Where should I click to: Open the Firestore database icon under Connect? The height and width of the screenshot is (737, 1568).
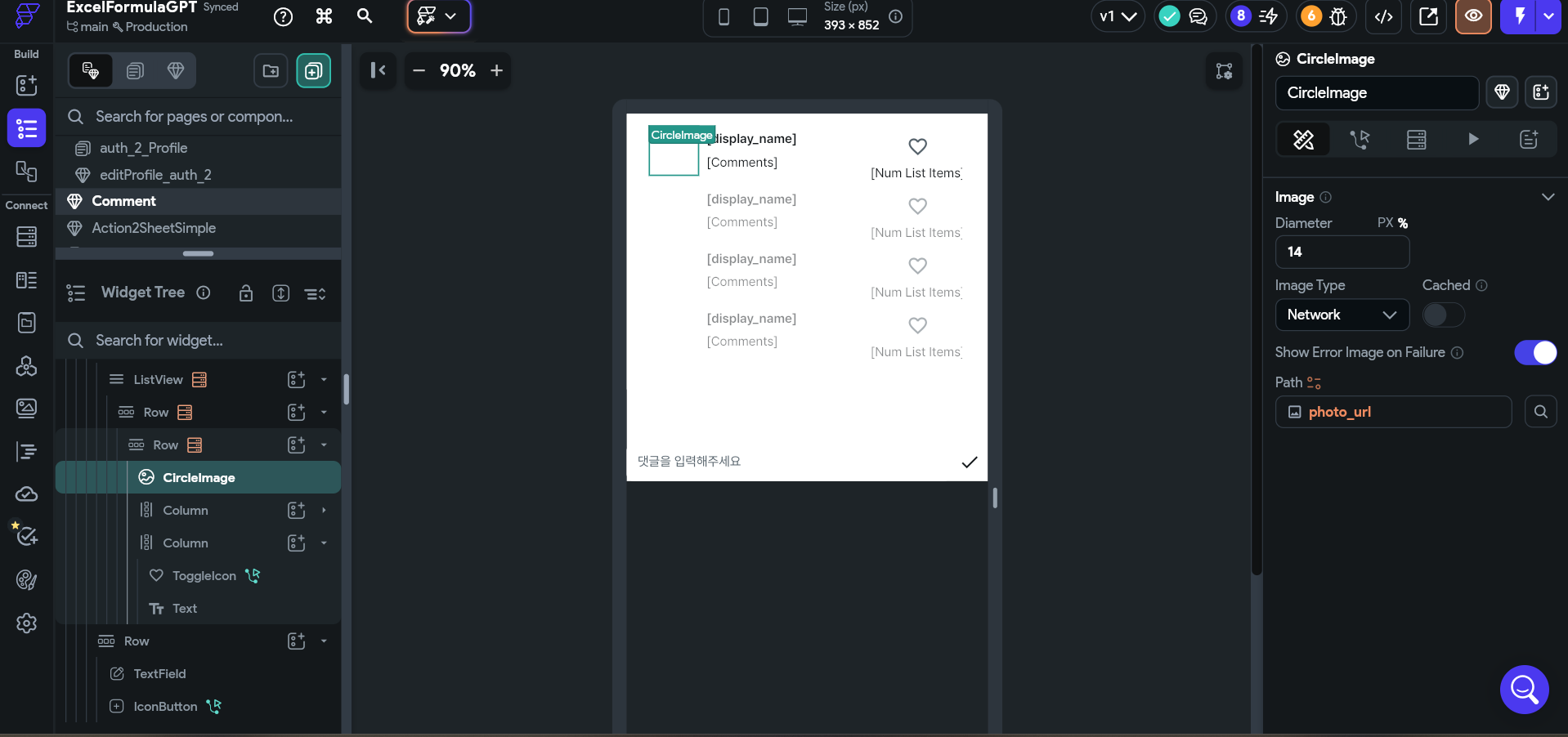coord(26,236)
